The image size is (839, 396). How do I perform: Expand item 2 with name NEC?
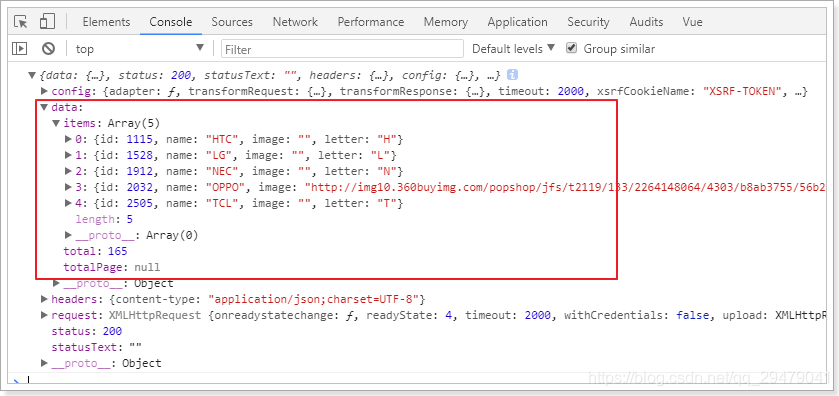point(68,171)
